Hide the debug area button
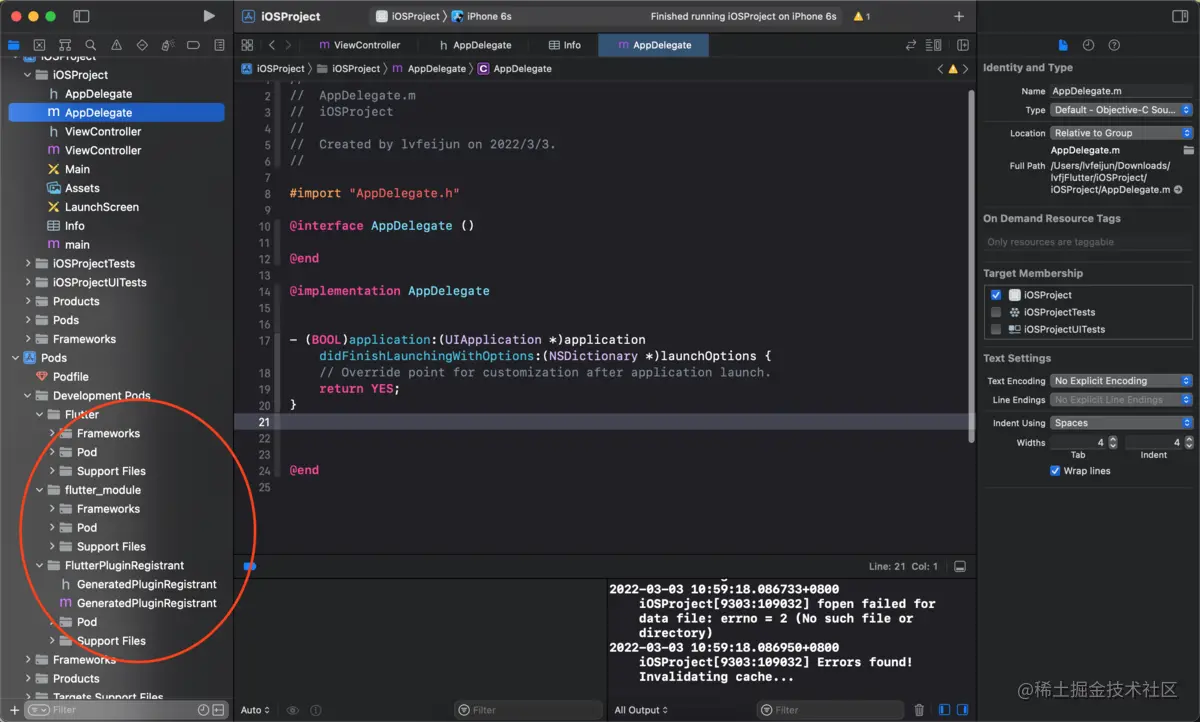Image resolution: width=1200 pixels, height=722 pixels. (x=960, y=566)
